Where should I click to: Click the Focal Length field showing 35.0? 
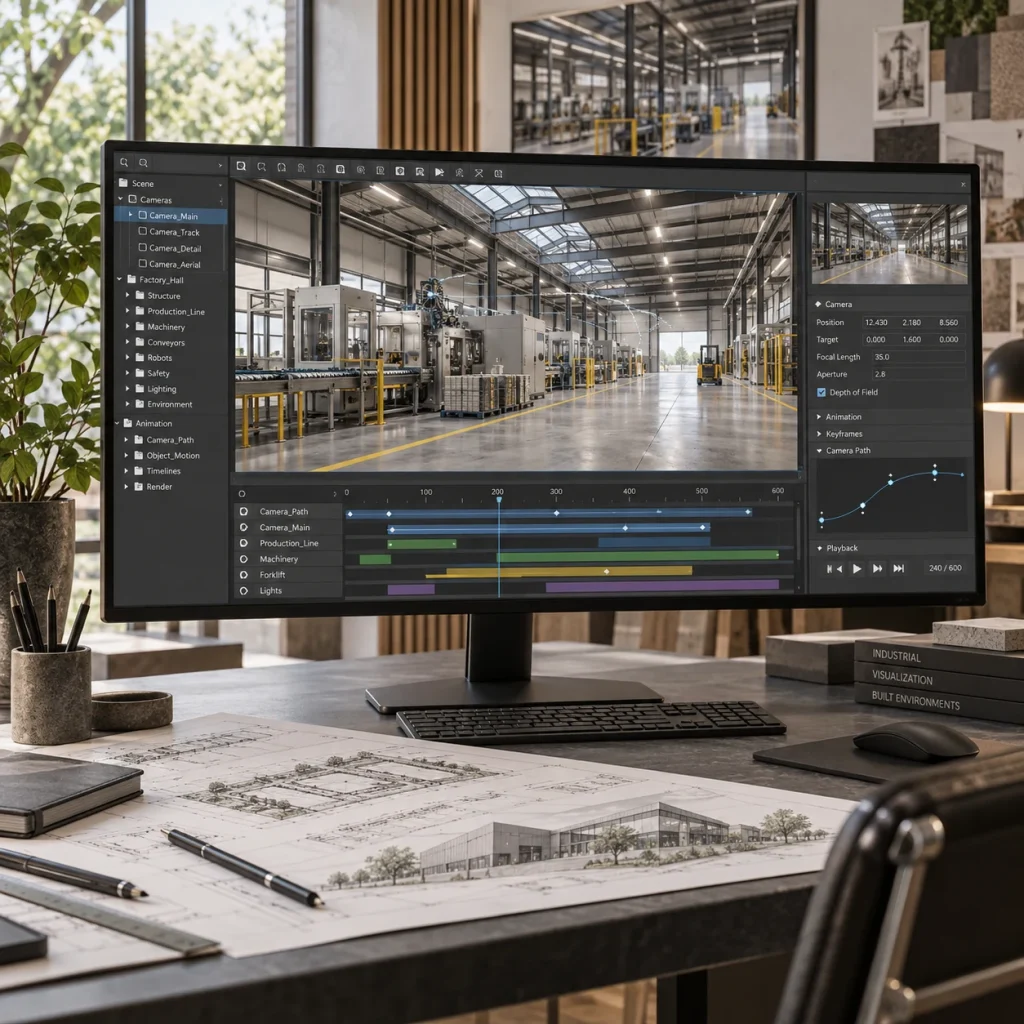pos(918,357)
